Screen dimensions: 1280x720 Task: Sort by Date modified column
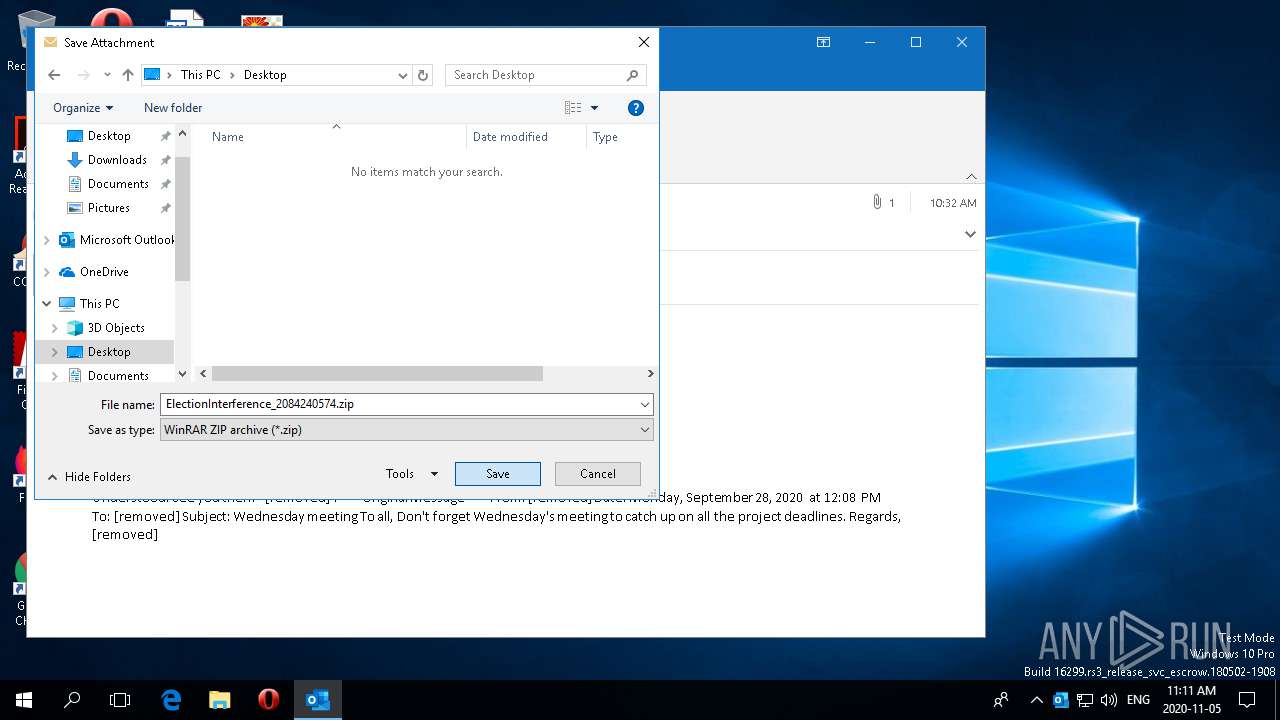[510, 137]
